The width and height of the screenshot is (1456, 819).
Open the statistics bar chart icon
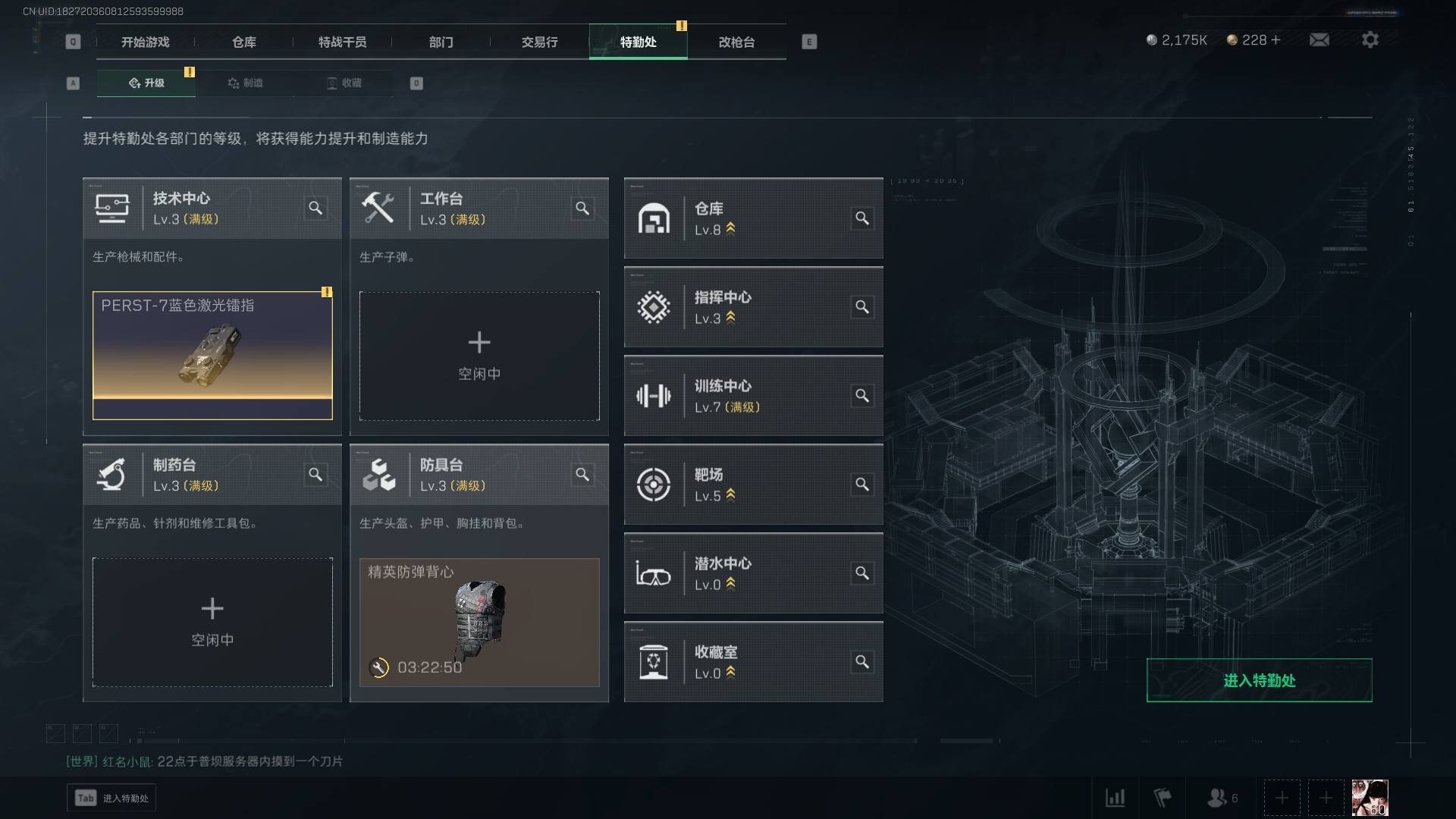(1115, 798)
